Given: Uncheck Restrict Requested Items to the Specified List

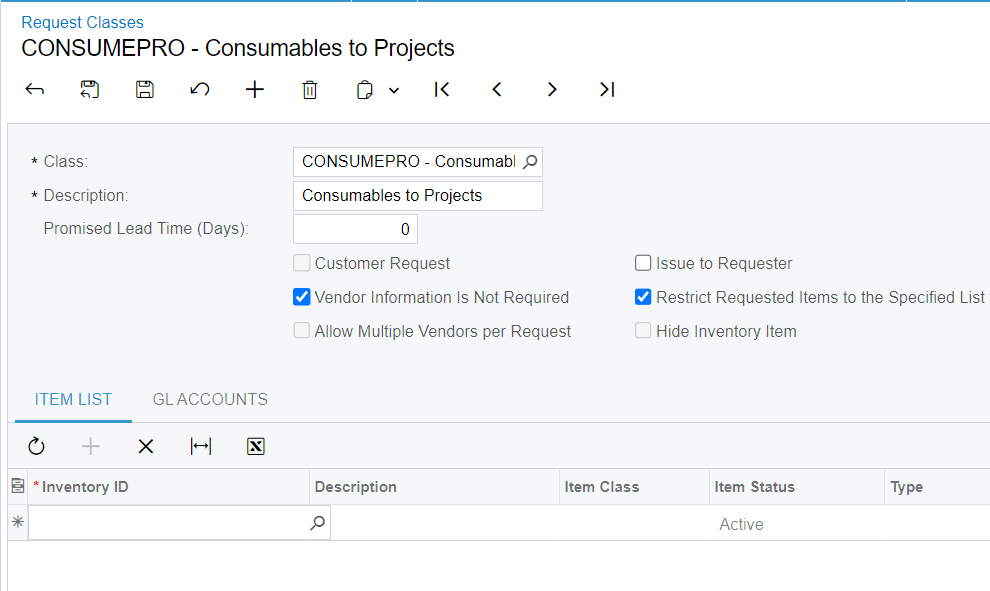Looking at the screenshot, I should [x=643, y=297].
